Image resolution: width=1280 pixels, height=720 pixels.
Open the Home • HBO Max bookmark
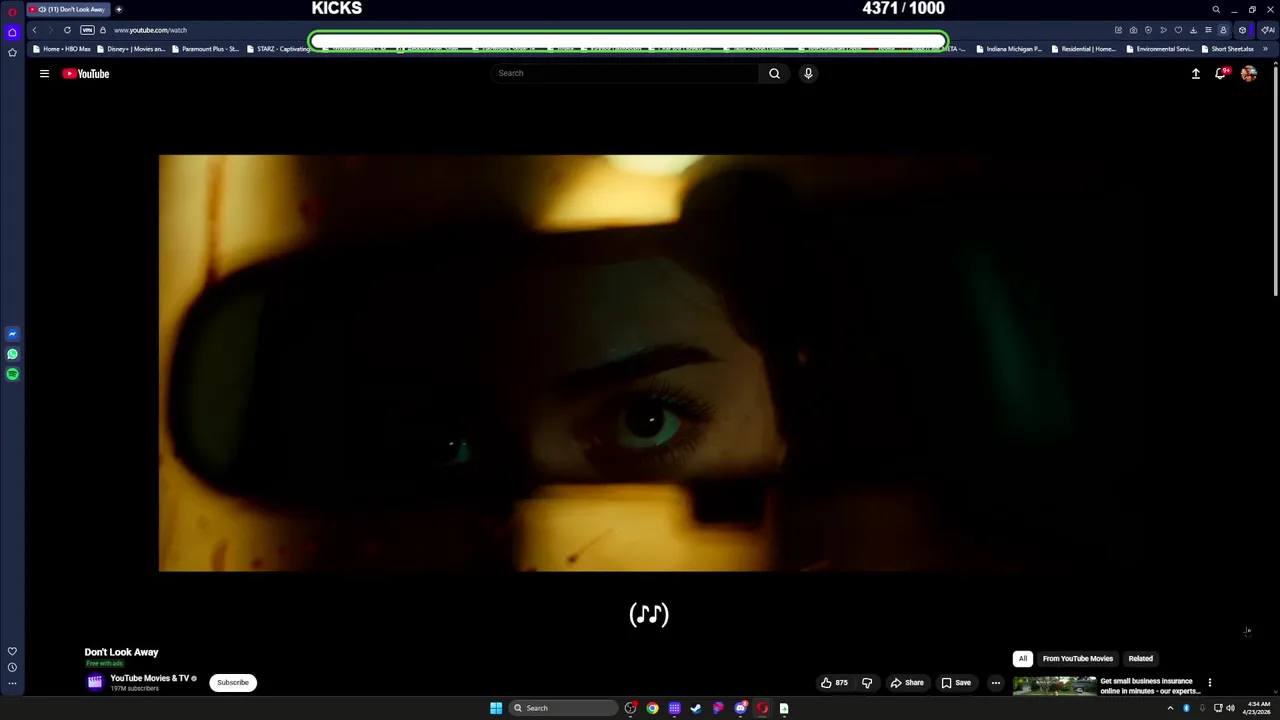62,49
